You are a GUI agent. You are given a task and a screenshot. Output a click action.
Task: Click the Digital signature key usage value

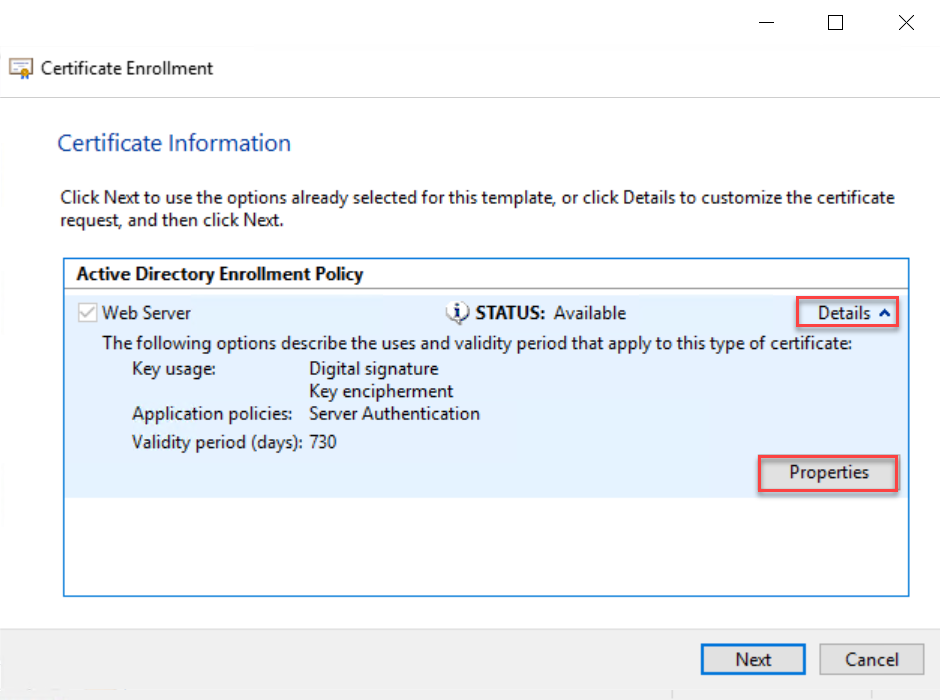[373, 369]
